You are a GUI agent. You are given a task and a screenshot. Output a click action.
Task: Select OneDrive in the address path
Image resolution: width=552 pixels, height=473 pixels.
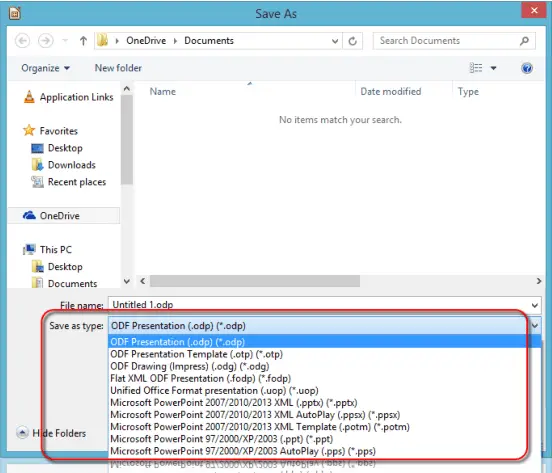click(x=146, y=41)
